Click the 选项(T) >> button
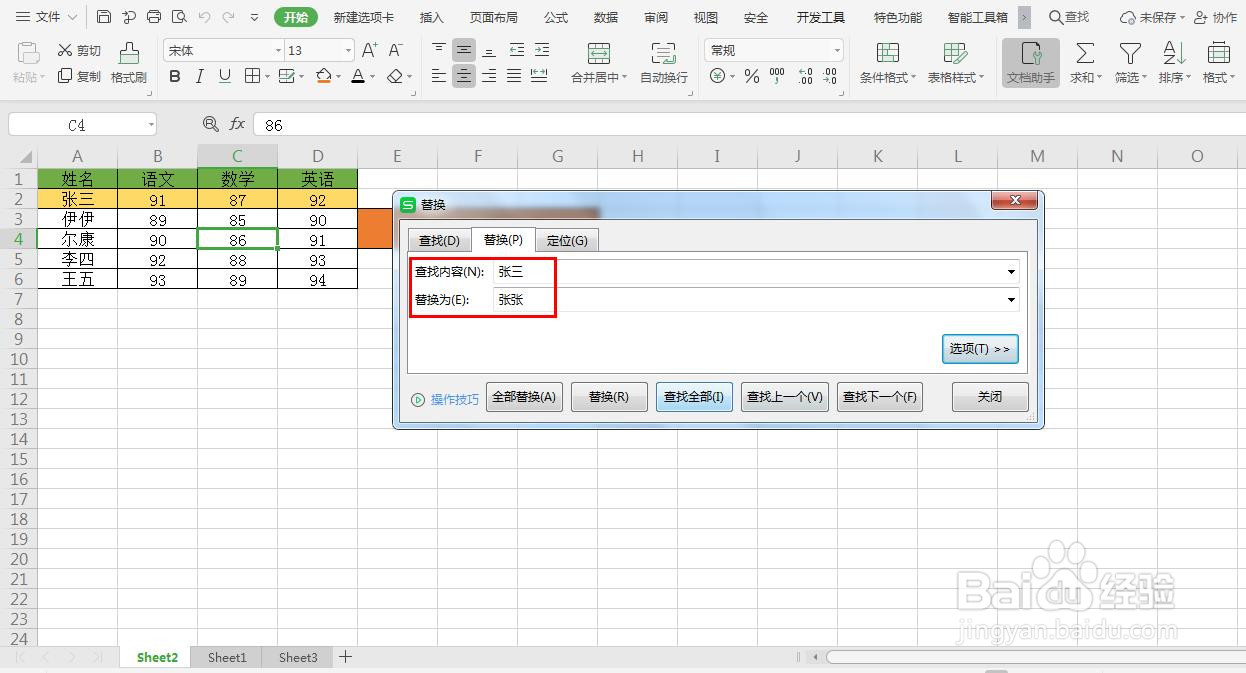 [980, 349]
